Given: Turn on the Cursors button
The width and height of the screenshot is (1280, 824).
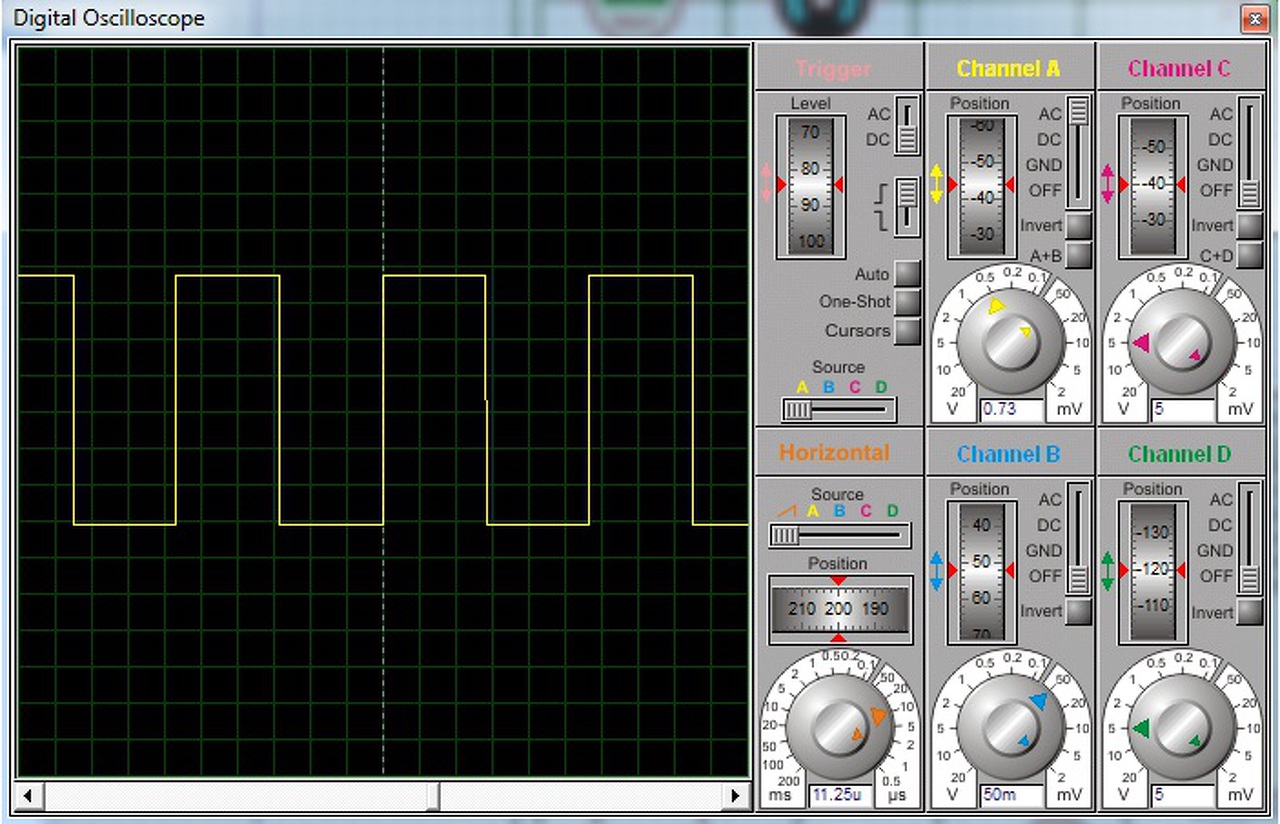Looking at the screenshot, I should tap(907, 330).
